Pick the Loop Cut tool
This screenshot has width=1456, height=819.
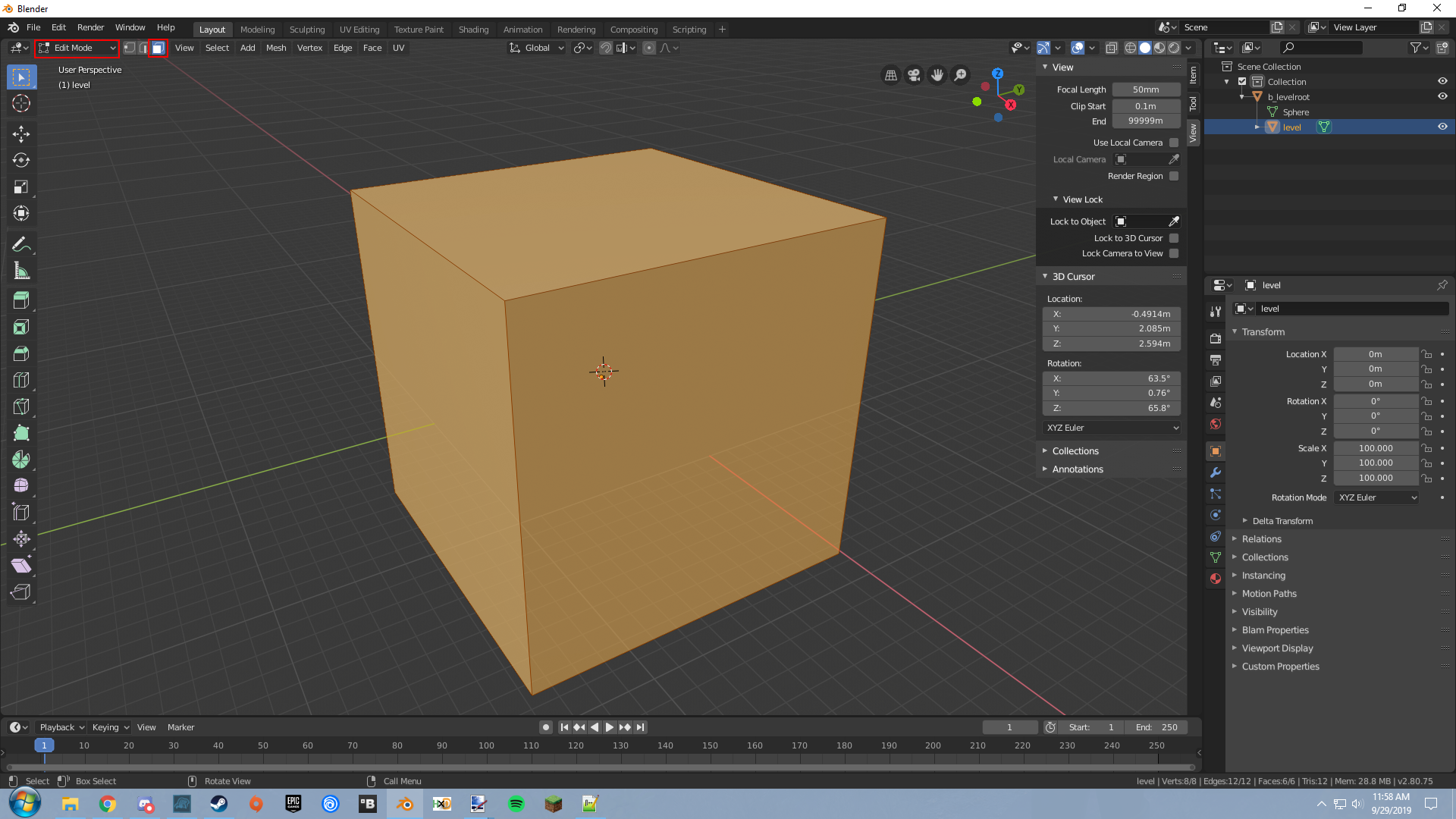pos(20,380)
